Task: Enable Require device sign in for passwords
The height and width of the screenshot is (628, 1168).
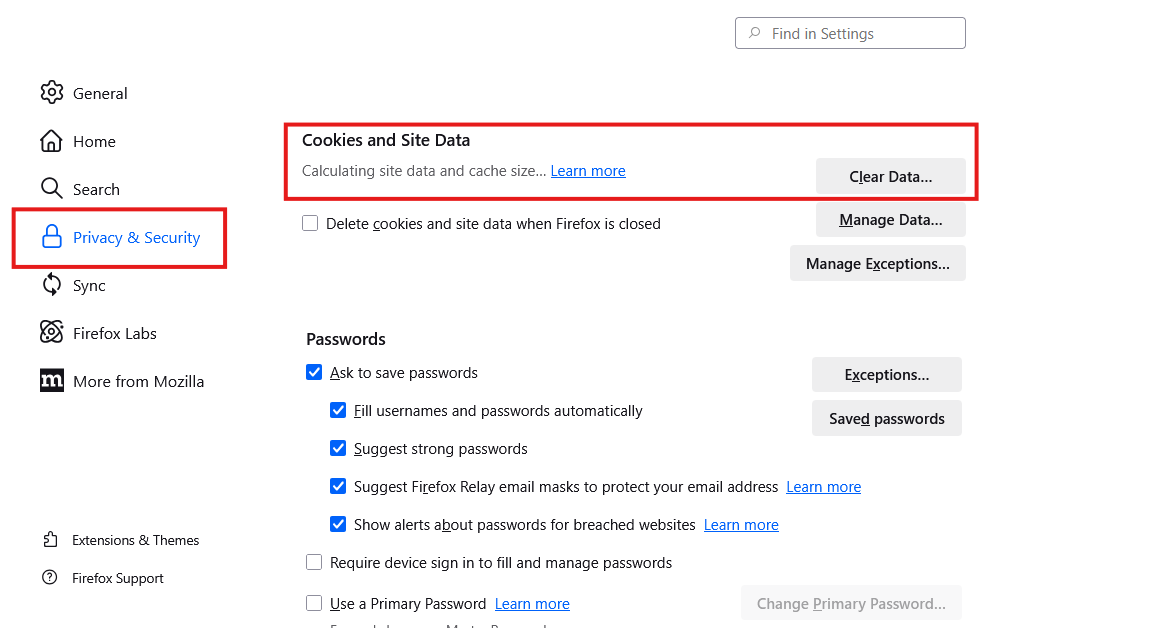Action: coord(314,562)
